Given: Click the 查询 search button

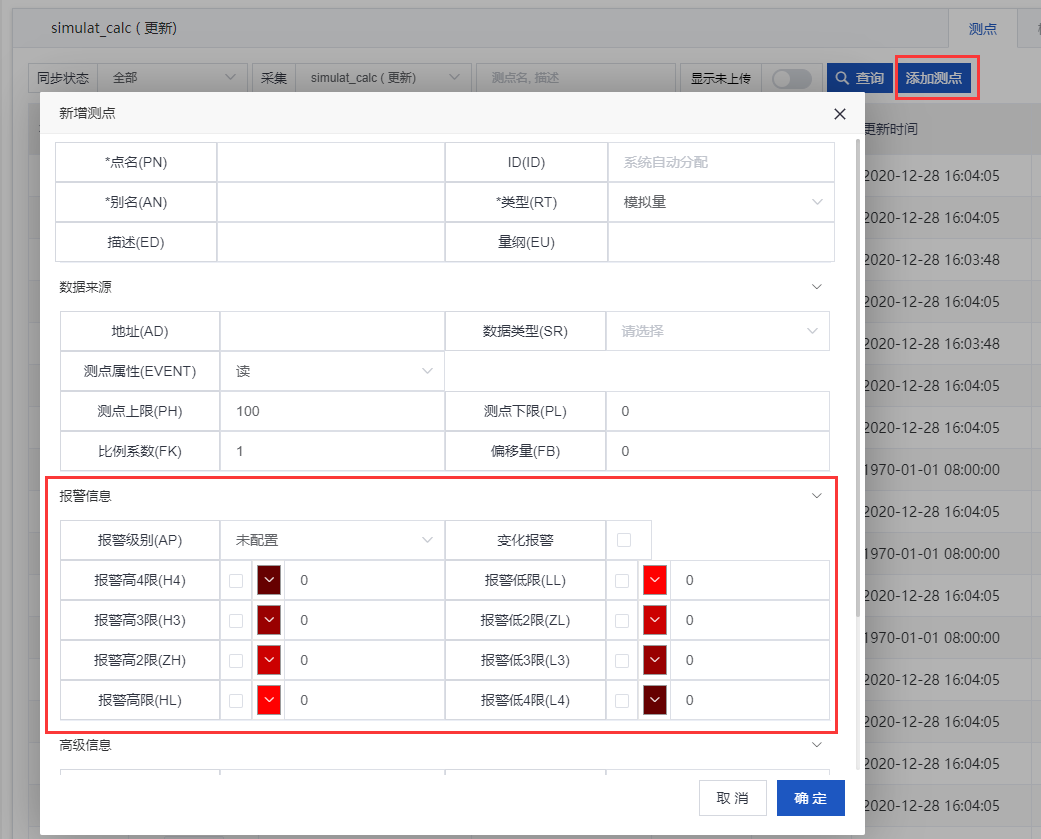Looking at the screenshot, I should click(859, 78).
